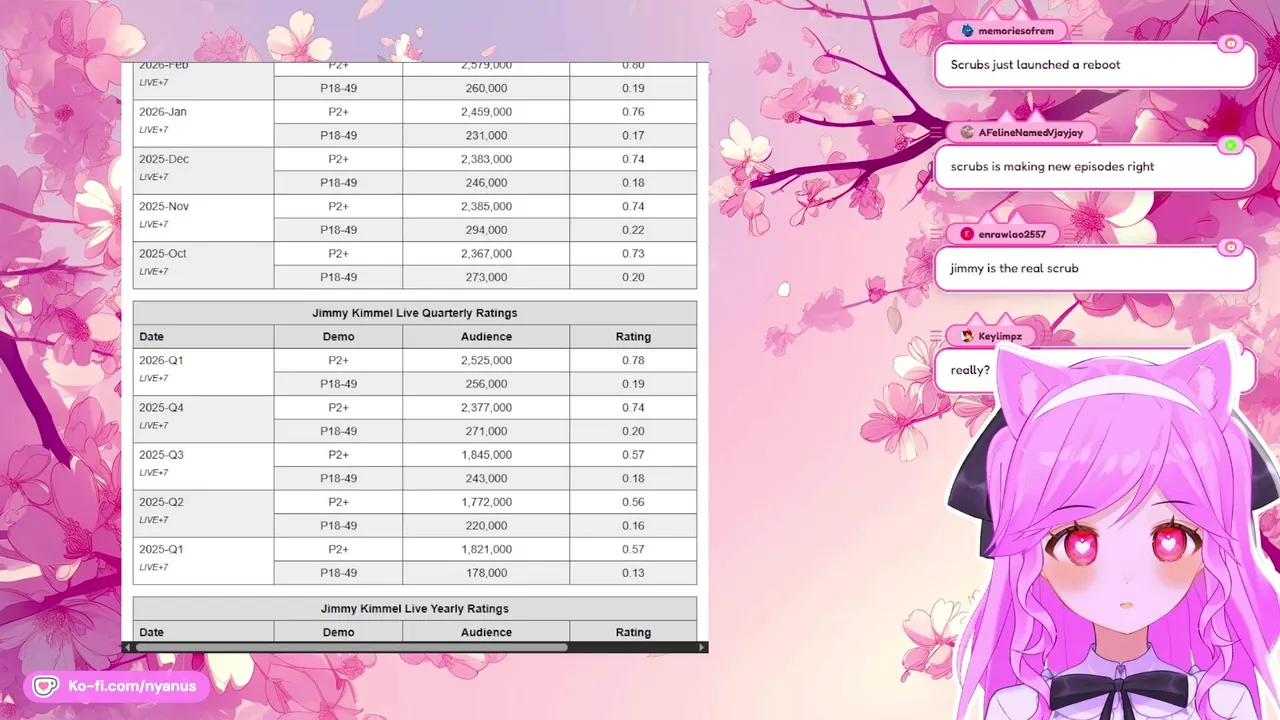Screen dimensions: 1280x720
Task: Click the 246,000 audience value
Action: pos(486,183)
